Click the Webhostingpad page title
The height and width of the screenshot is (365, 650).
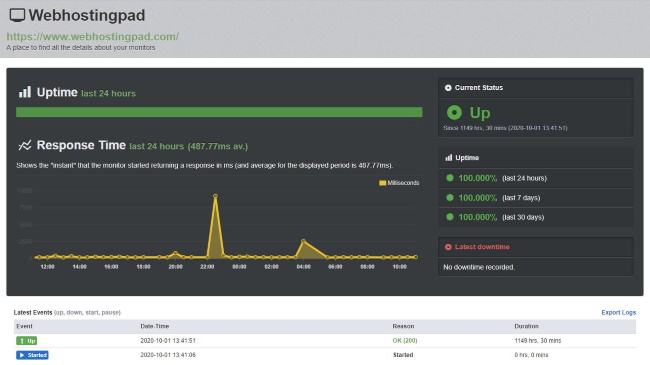coord(87,15)
